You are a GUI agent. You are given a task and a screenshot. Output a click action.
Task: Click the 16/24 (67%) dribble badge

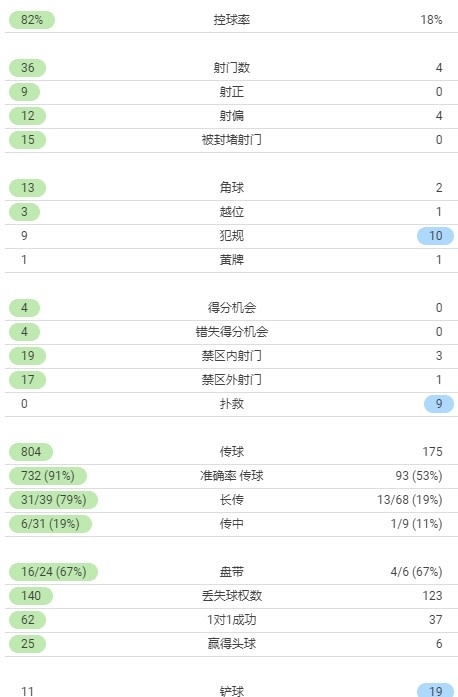tap(53, 572)
